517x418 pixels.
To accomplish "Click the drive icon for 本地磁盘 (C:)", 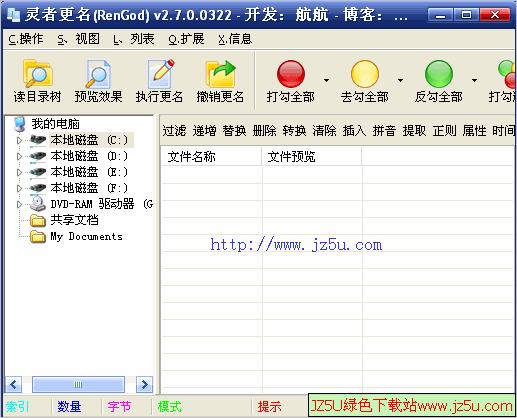I will 38,140.
